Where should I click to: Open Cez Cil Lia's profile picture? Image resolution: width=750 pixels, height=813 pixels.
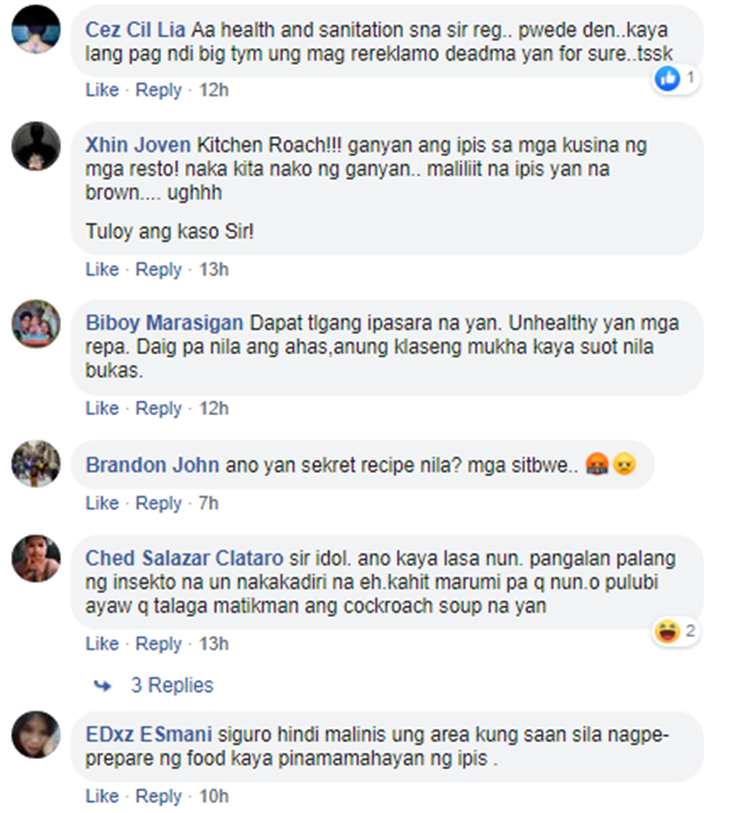click(x=36, y=29)
